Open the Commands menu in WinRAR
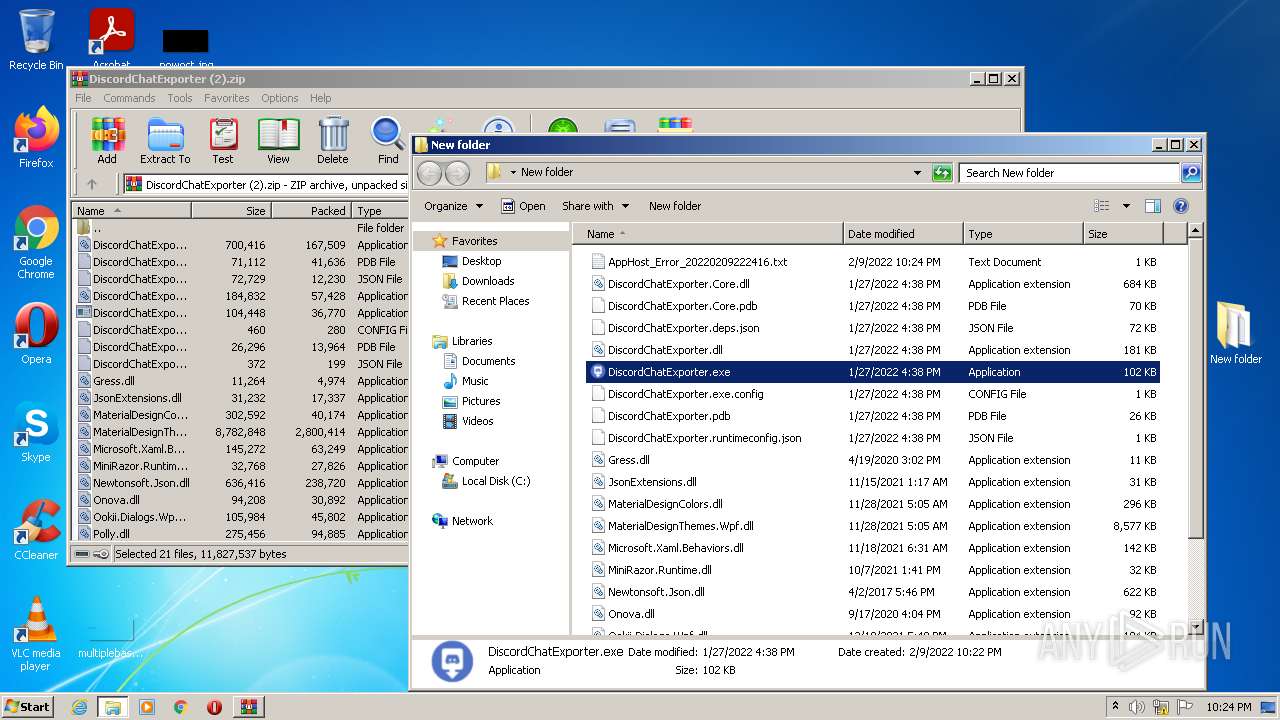The height and width of the screenshot is (720, 1280). click(129, 98)
